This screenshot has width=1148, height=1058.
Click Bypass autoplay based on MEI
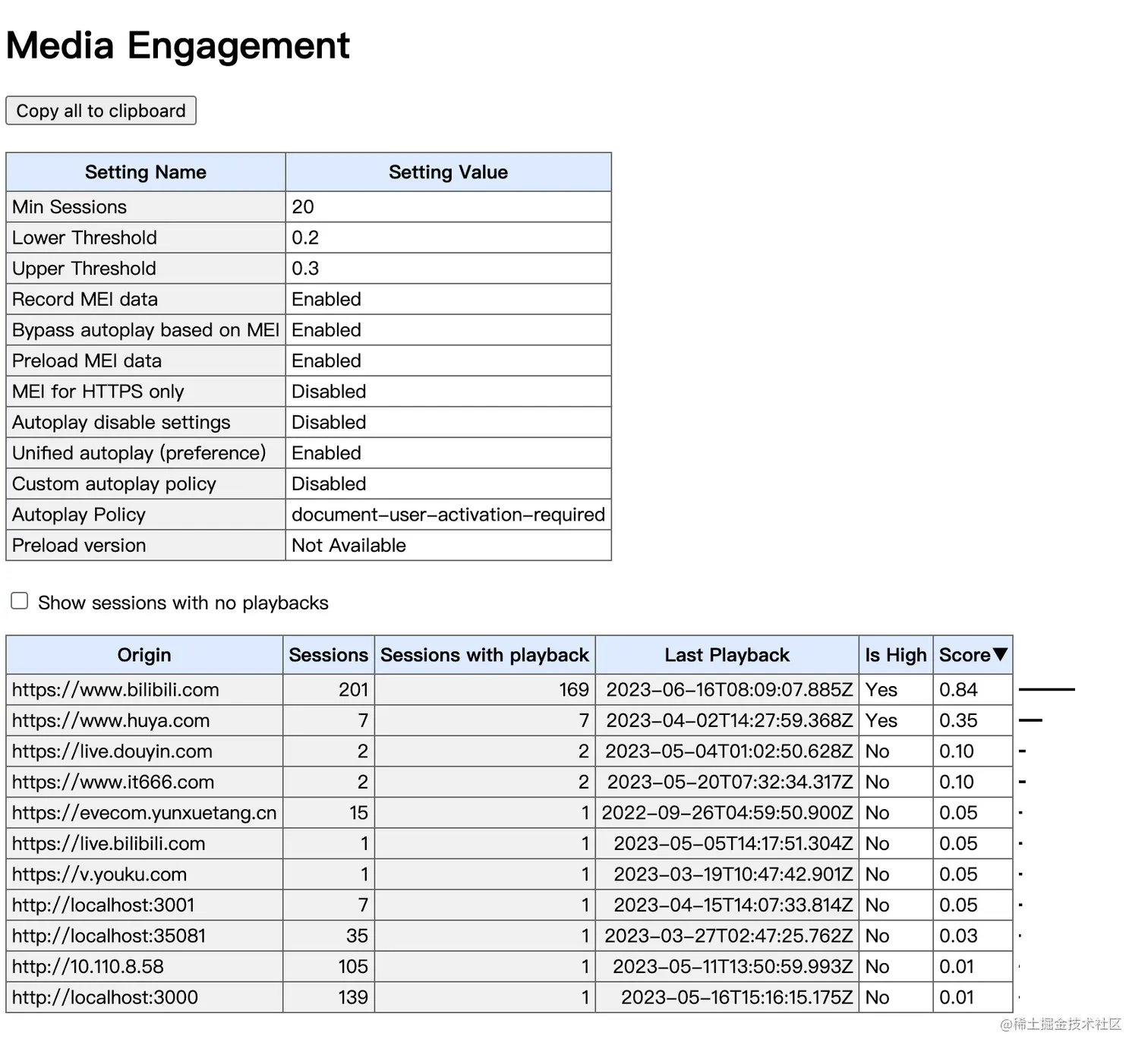pyautogui.click(x=146, y=330)
